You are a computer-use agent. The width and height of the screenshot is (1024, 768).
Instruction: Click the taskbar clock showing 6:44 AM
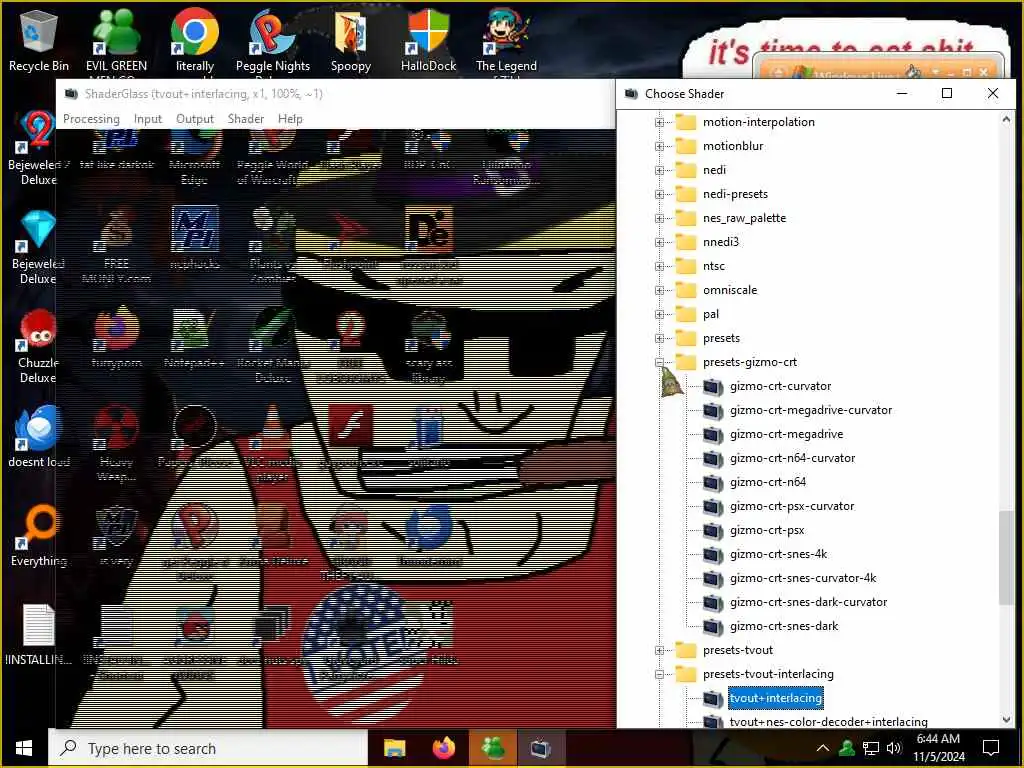click(x=938, y=748)
